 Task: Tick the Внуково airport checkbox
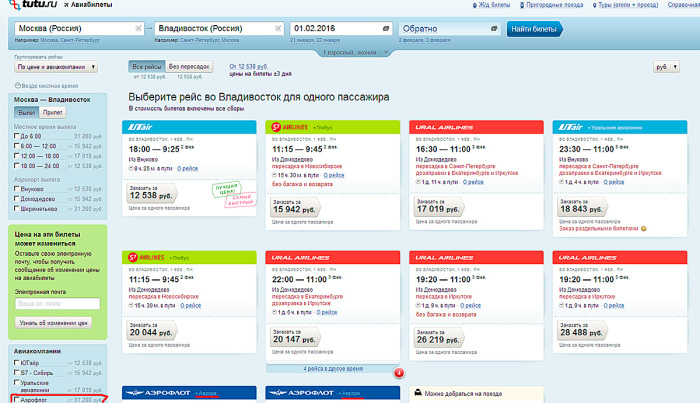pyautogui.click(x=18, y=188)
